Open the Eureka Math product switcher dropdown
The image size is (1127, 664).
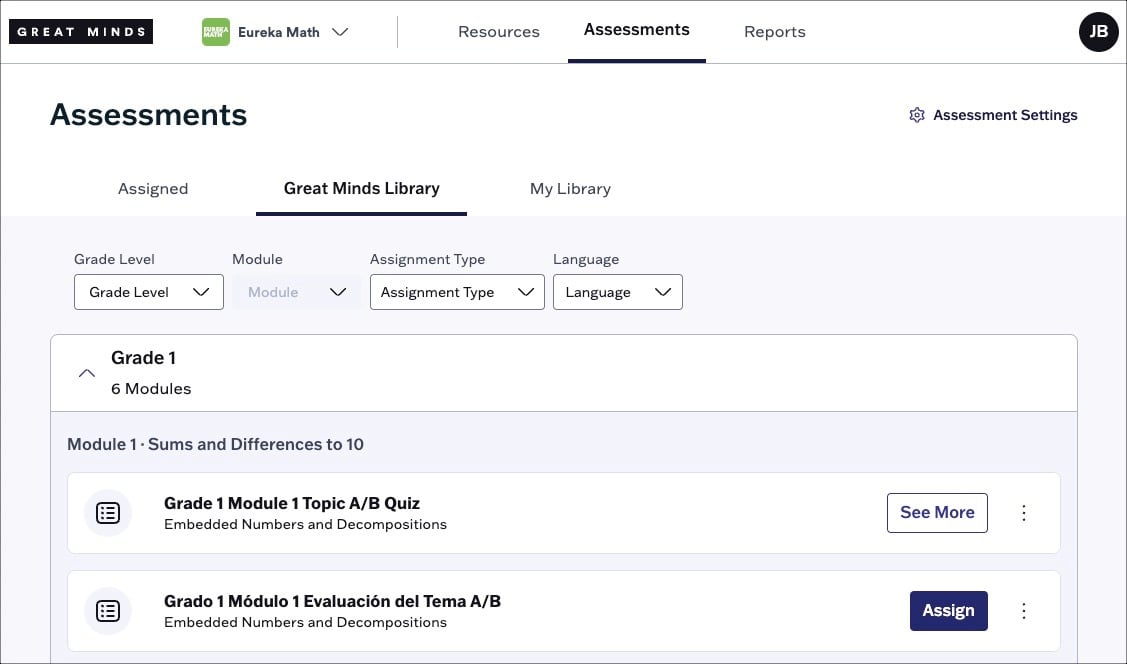click(339, 32)
